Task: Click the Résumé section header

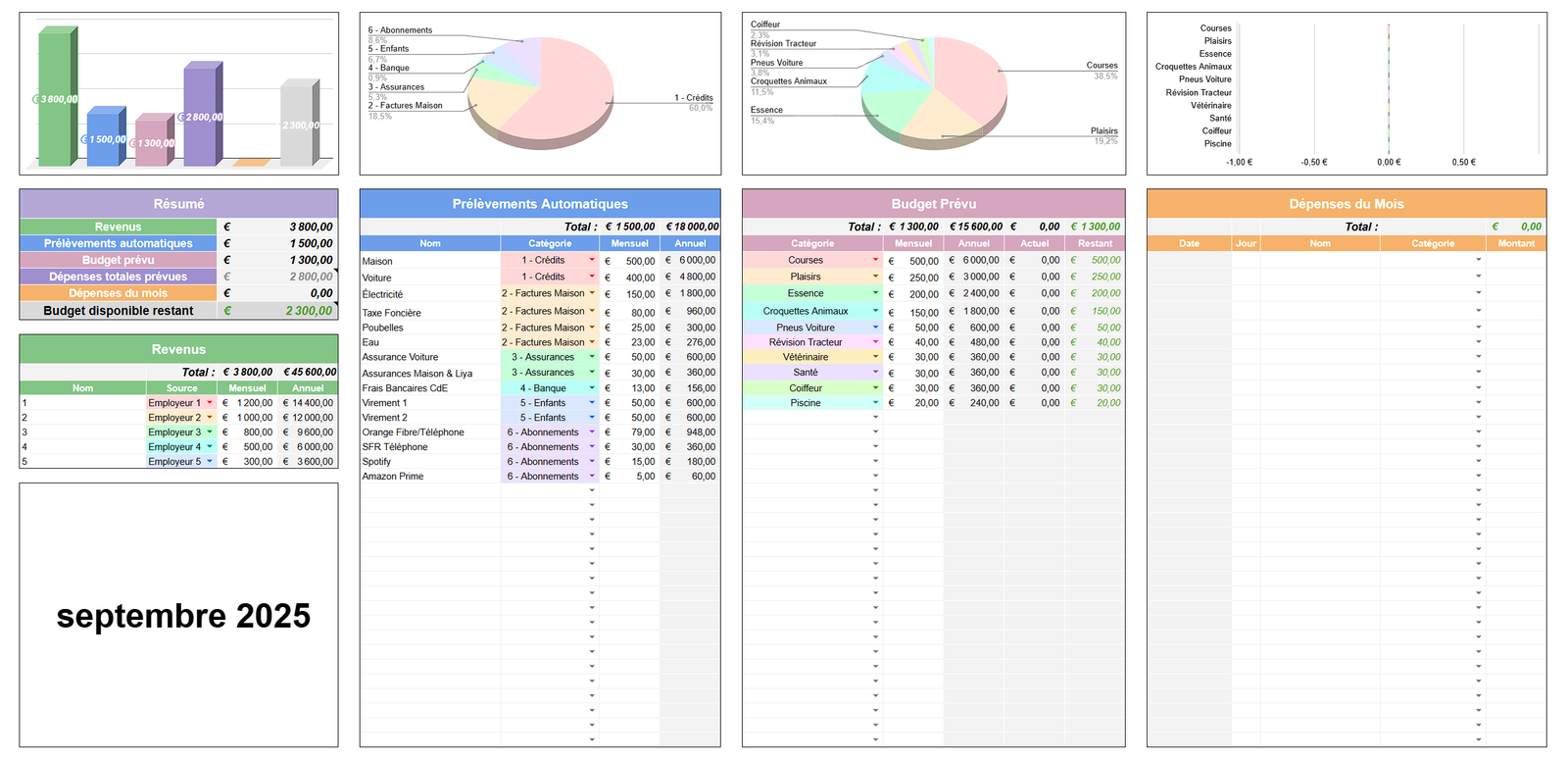Action: tap(178, 204)
